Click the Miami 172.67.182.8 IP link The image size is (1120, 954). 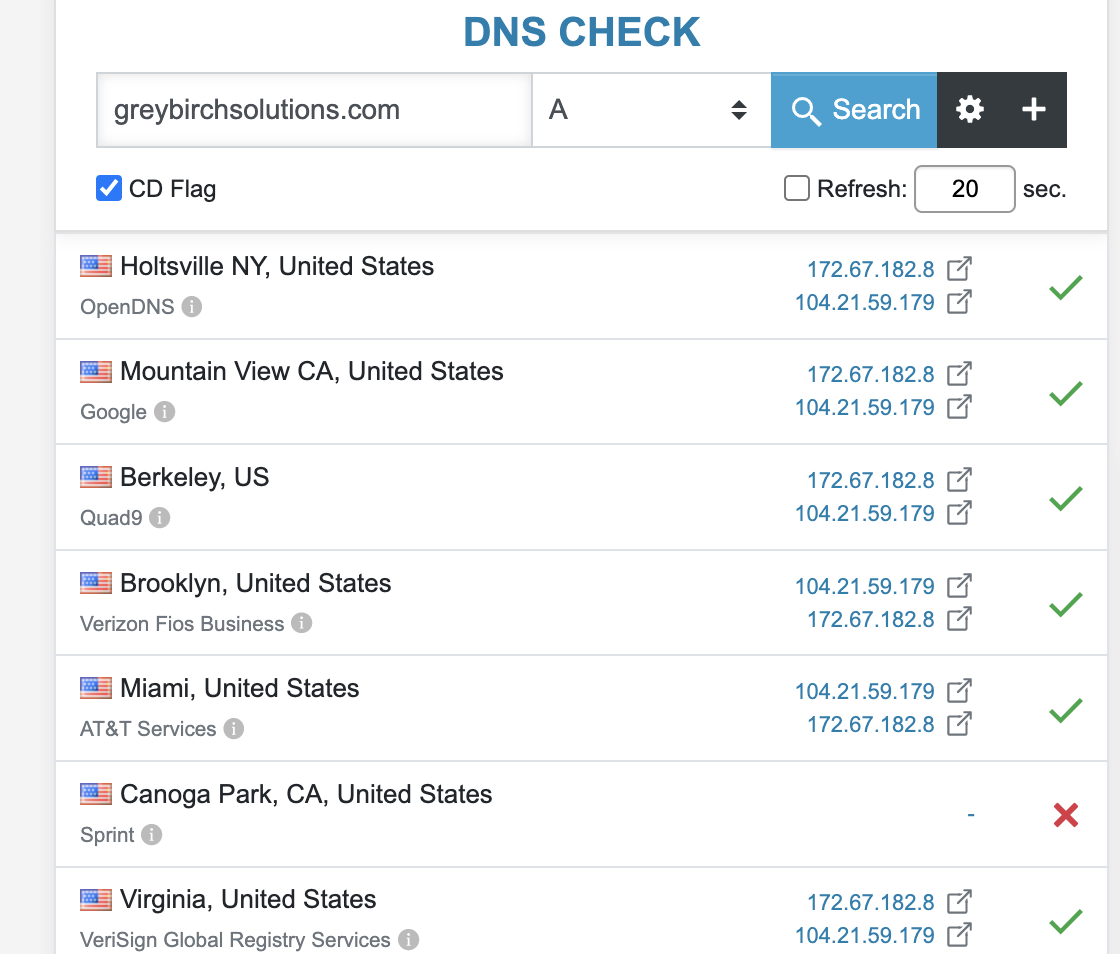coord(870,724)
